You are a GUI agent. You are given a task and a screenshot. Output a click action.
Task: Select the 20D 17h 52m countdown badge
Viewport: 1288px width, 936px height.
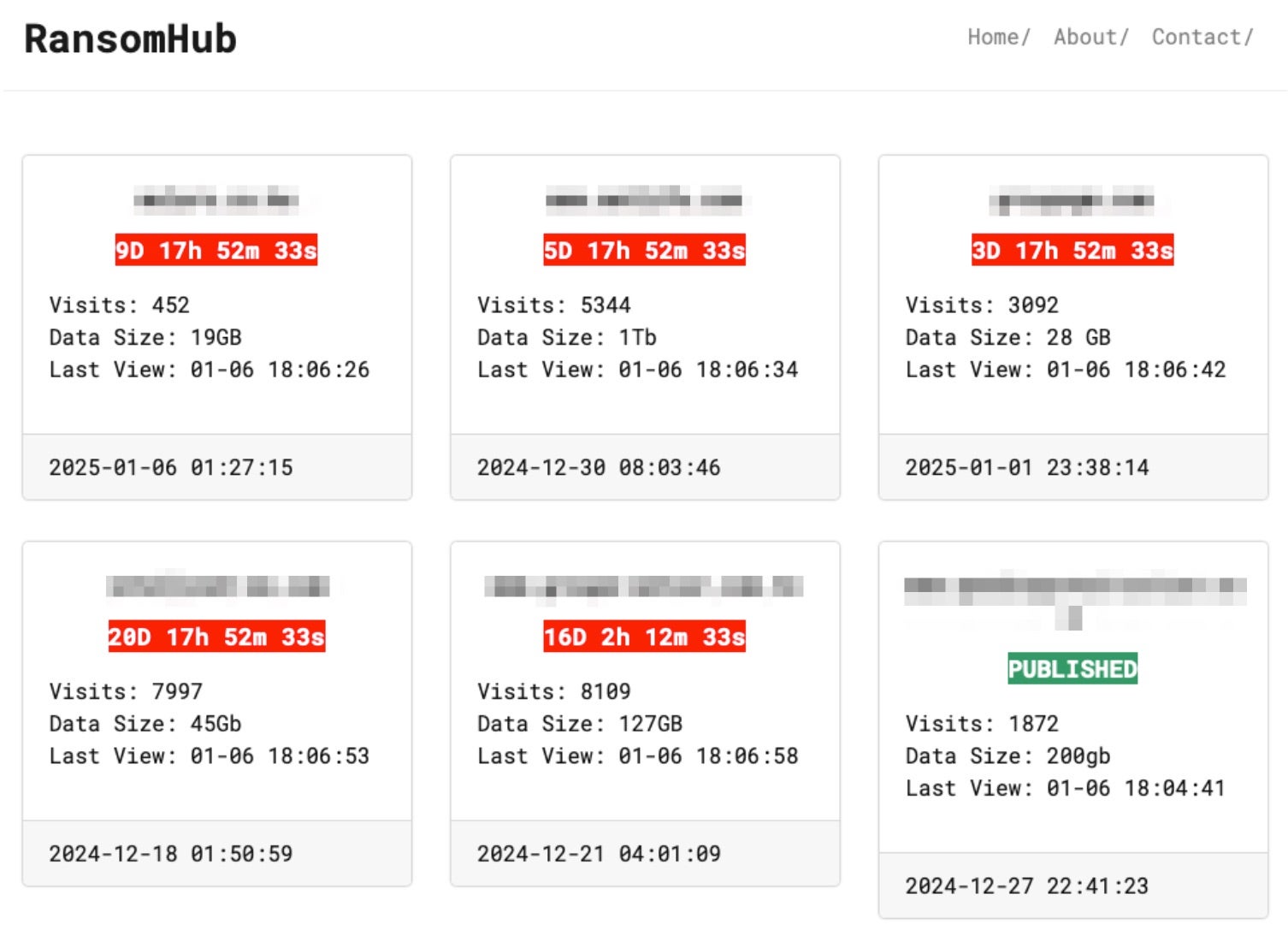(216, 637)
